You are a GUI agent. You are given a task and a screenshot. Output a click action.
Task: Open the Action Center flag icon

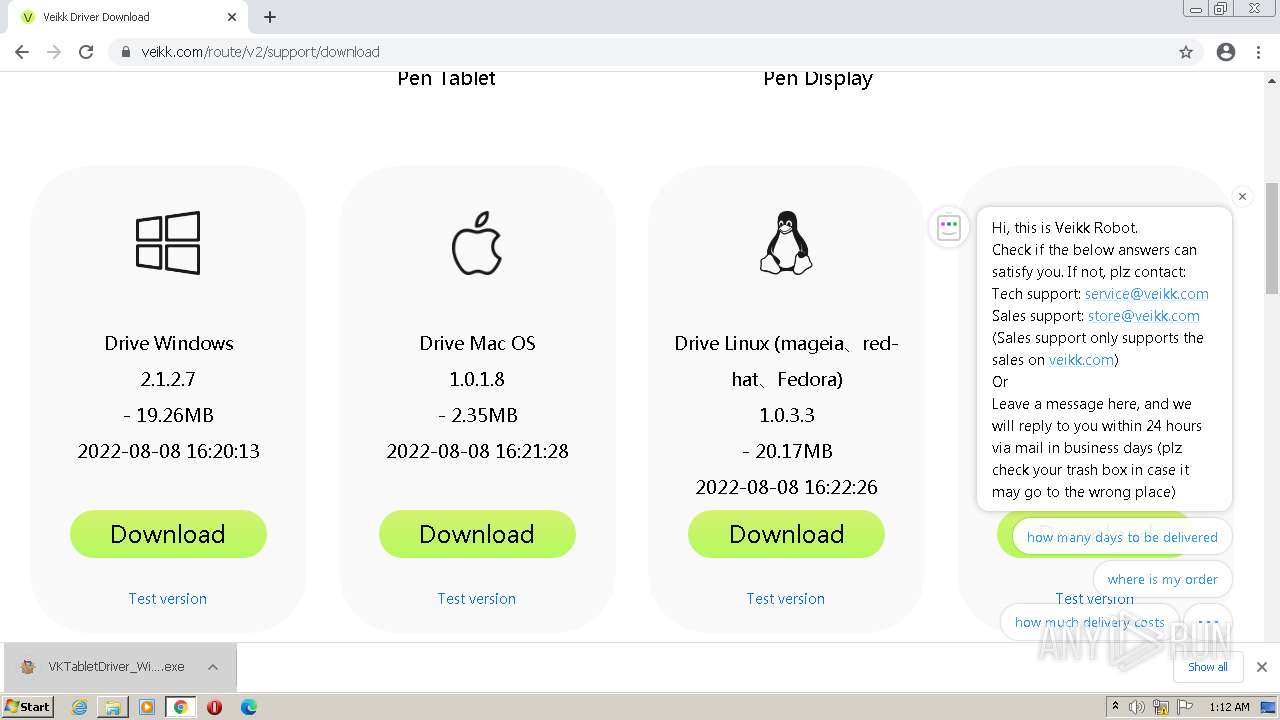(1184, 707)
